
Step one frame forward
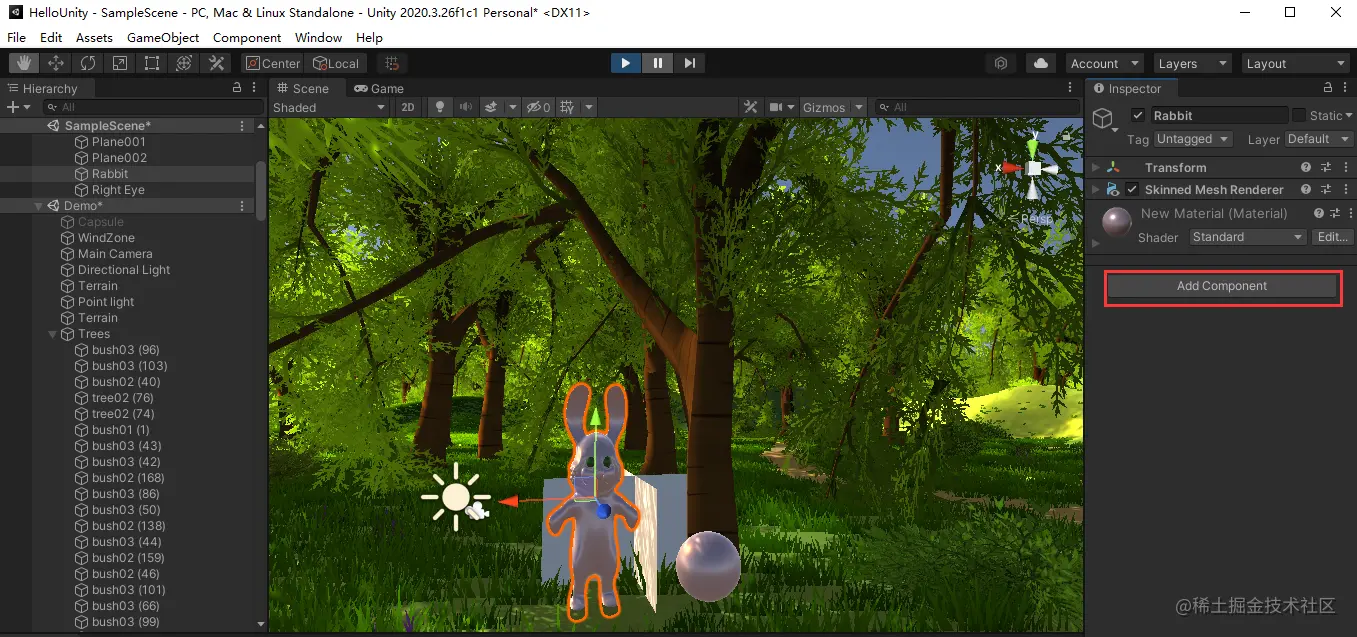point(689,63)
